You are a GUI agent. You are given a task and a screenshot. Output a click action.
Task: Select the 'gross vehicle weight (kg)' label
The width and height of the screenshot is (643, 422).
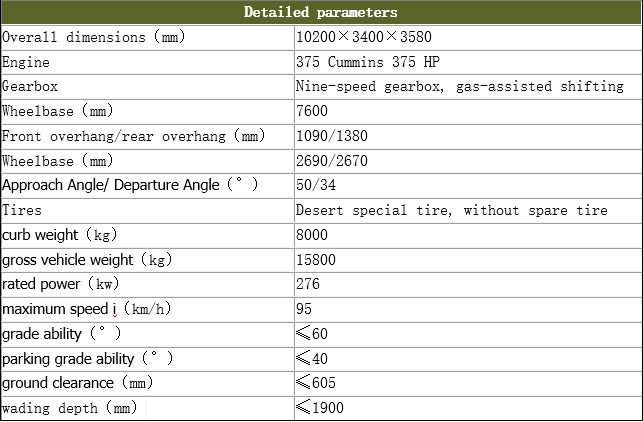[x=87, y=260]
